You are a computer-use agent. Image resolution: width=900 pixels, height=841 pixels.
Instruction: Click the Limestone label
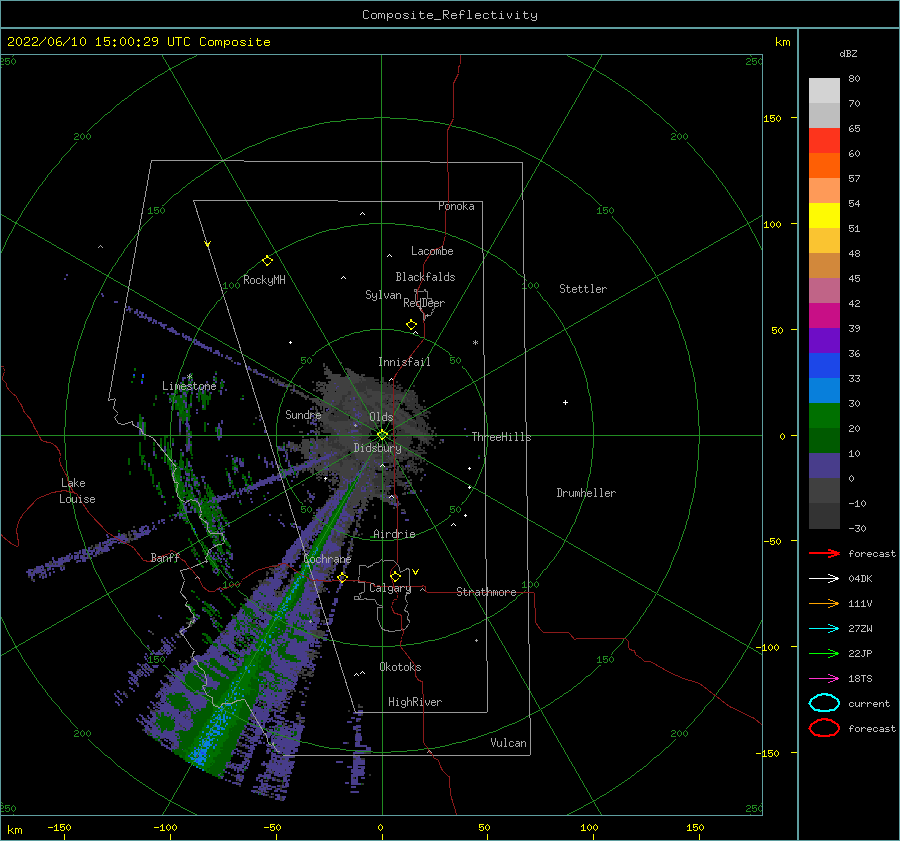tap(189, 386)
